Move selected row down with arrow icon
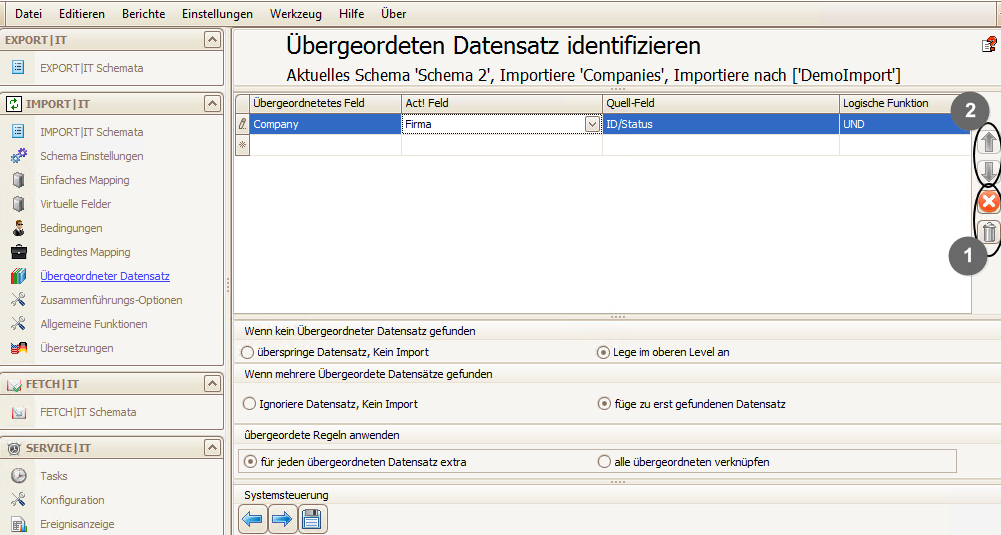This screenshot has width=1001, height=535. [989, 171]
